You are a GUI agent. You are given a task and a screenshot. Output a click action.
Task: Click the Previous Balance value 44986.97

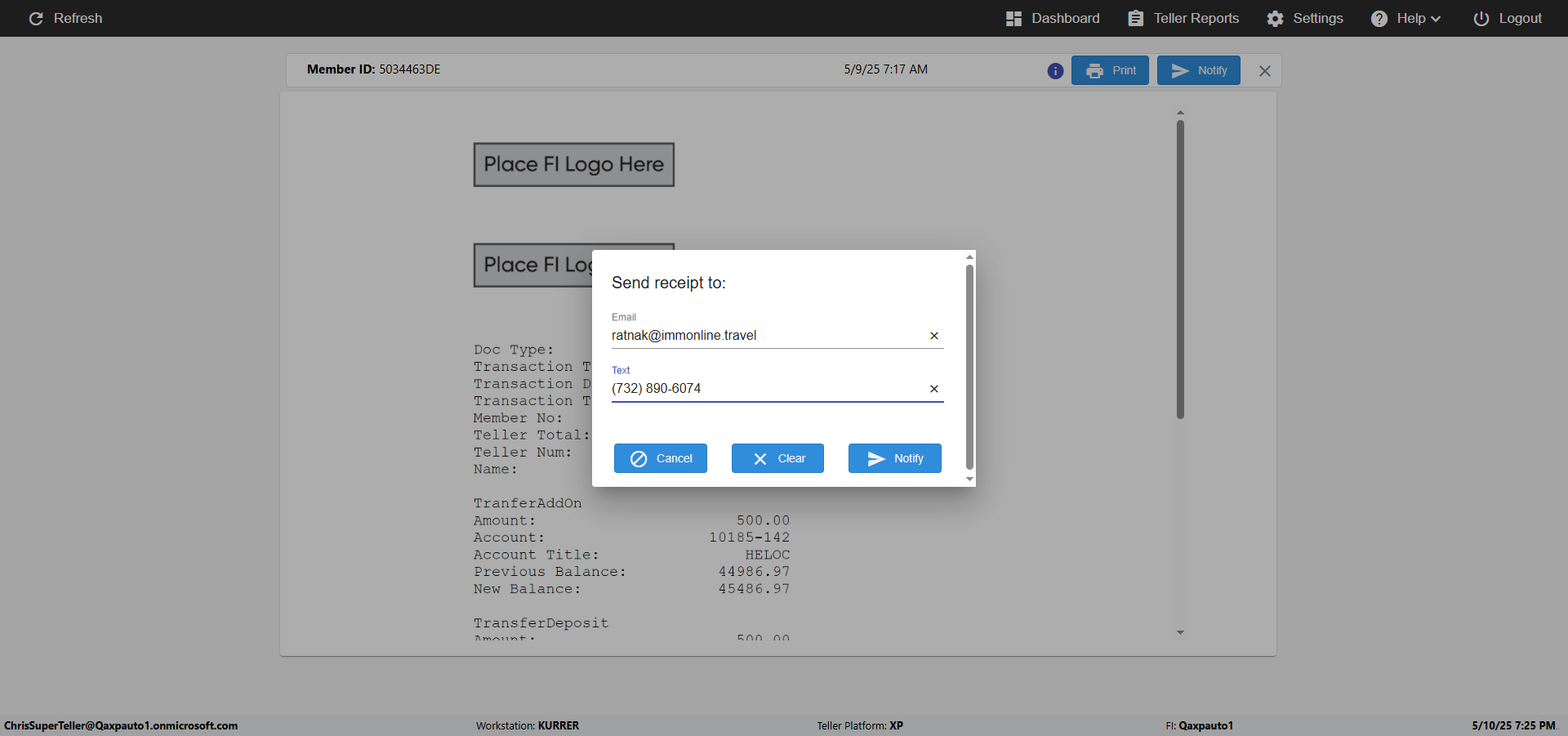[x=755, y=572]
